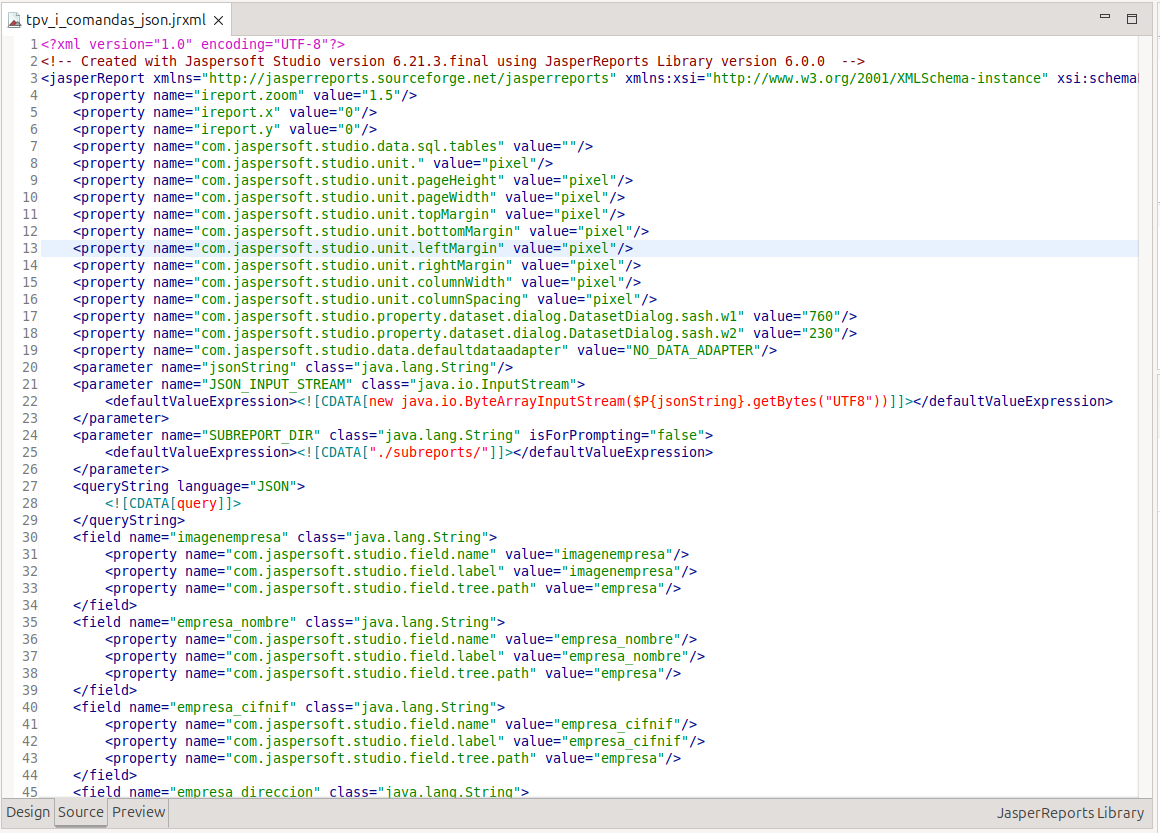Click the field.label empresa_cifnif property line
This screenshot has width=1160, height=833.
coord(405,742)
